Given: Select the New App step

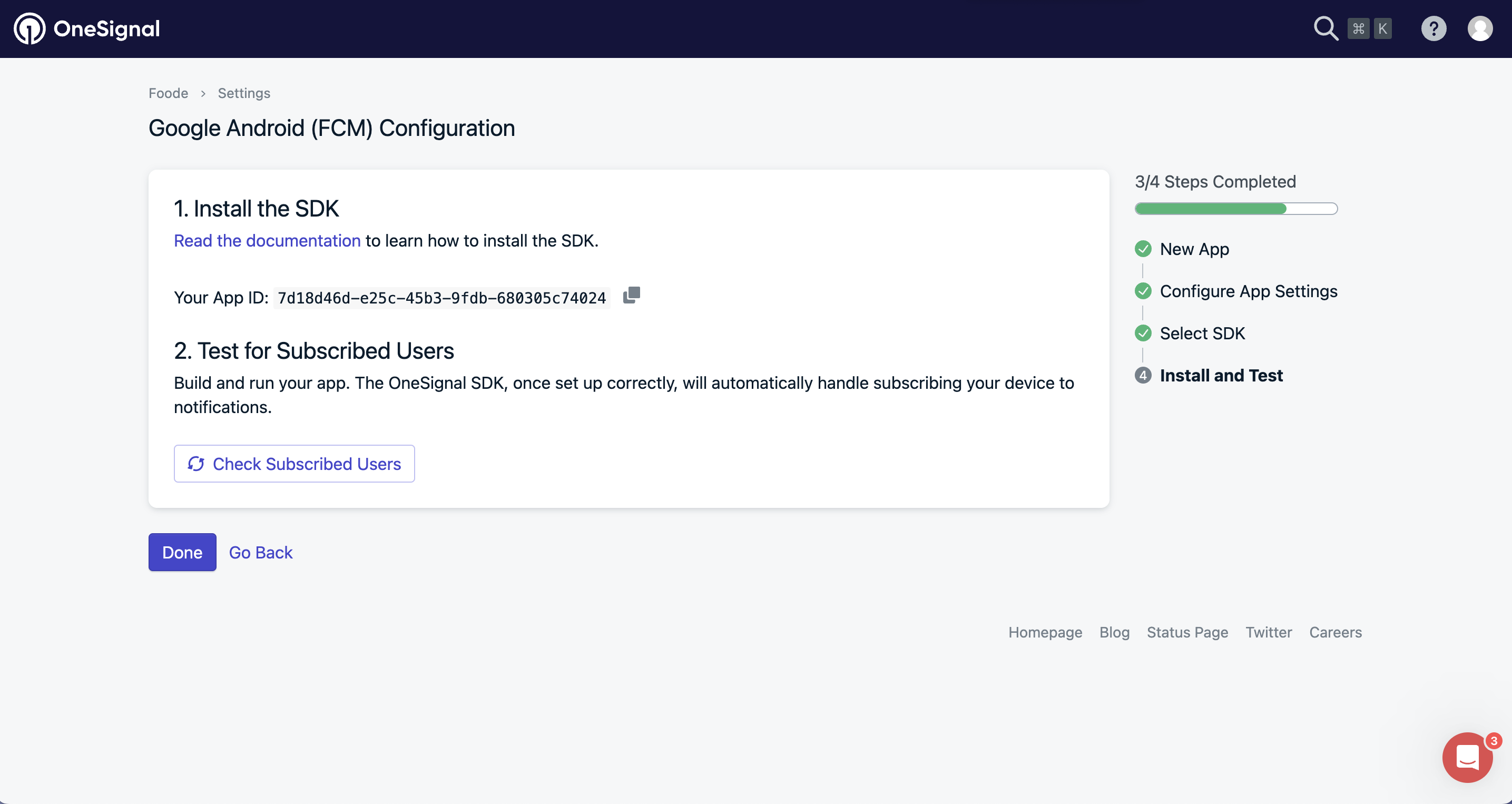Looking at the screenshot, I should 1194,249.
